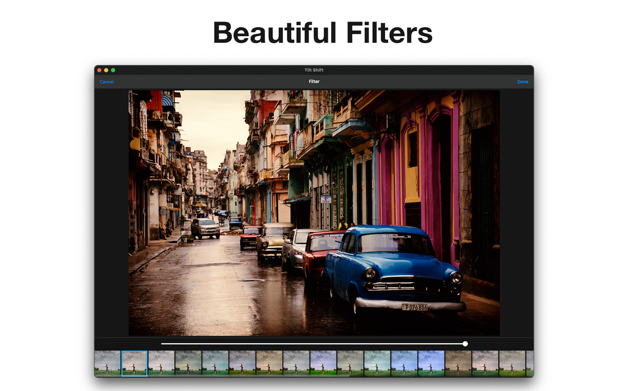Screen dimensions: 626x391
Task: Click the middle of the filter intensity slider track
Action: [313, 344]
